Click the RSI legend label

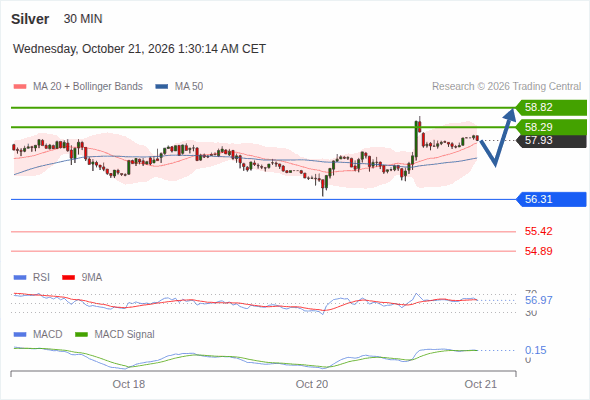[41, 278]
